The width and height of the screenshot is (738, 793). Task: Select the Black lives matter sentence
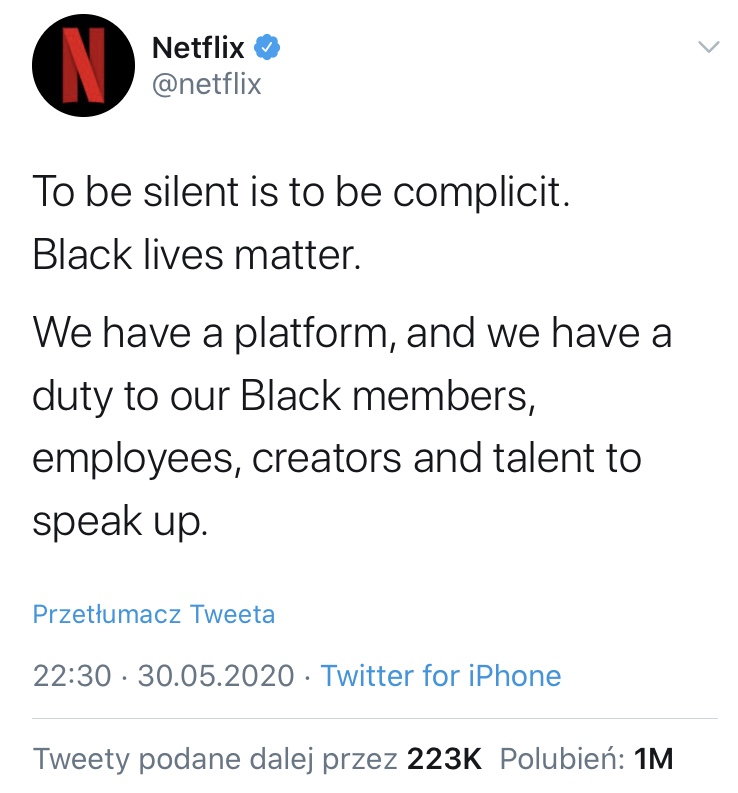coord(194,256)
